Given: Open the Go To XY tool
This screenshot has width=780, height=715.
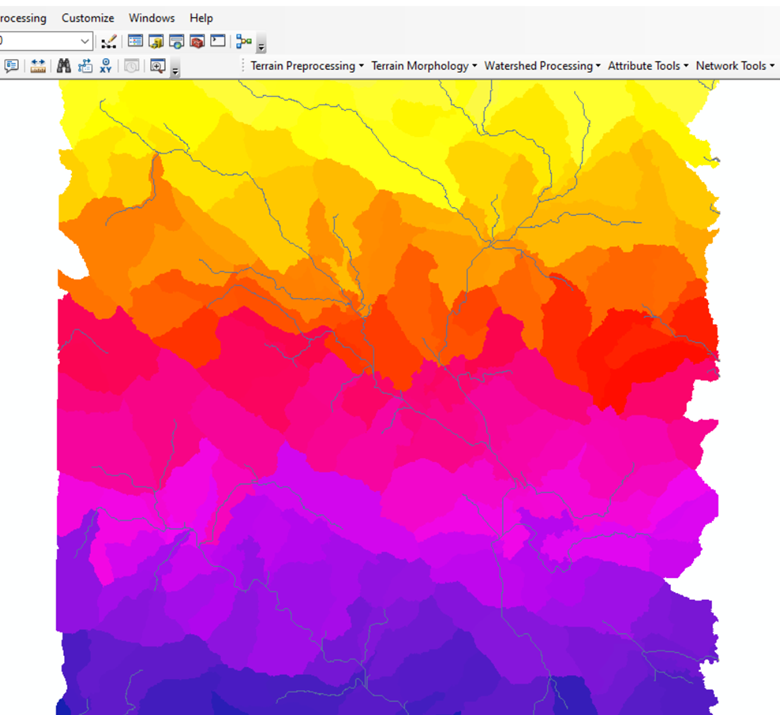Looking at the screenshot, I should click(105, 66).
